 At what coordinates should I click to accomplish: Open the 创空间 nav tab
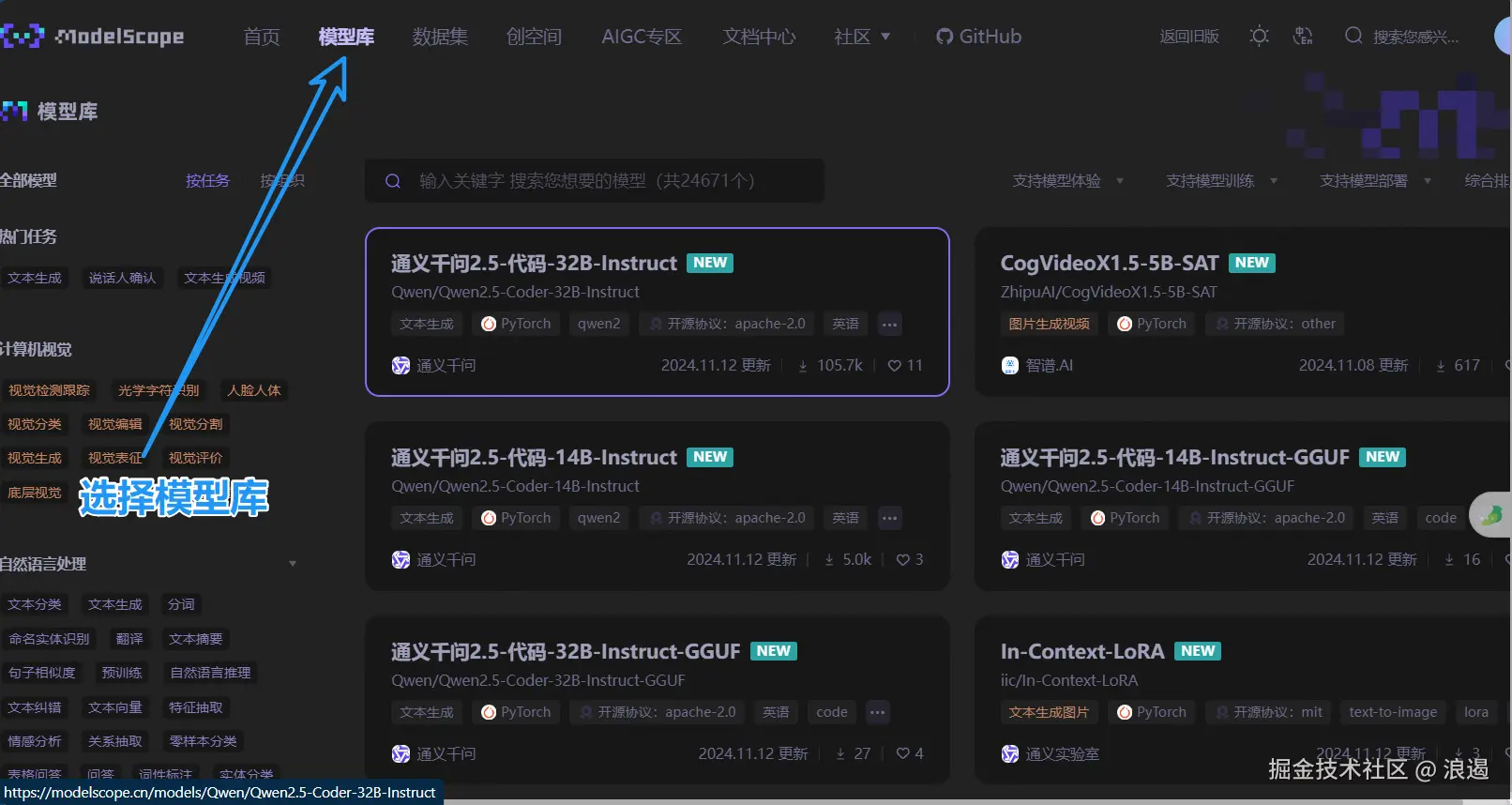pos(534,37)
